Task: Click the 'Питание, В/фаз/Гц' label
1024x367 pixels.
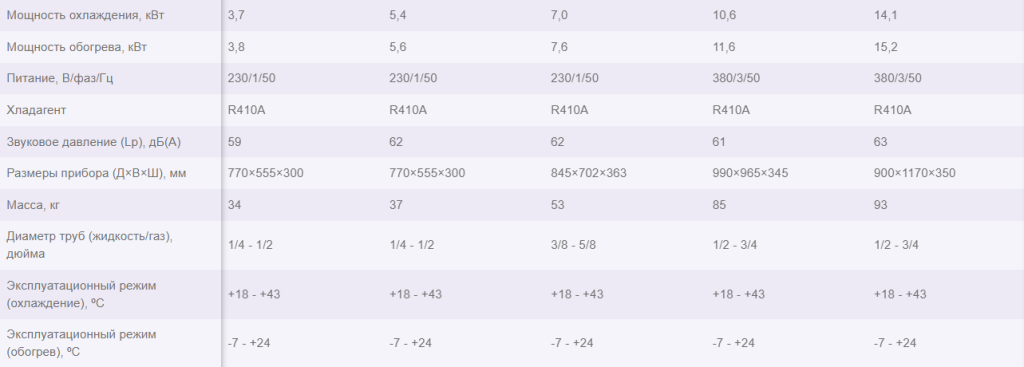Action: coord(65,78)
